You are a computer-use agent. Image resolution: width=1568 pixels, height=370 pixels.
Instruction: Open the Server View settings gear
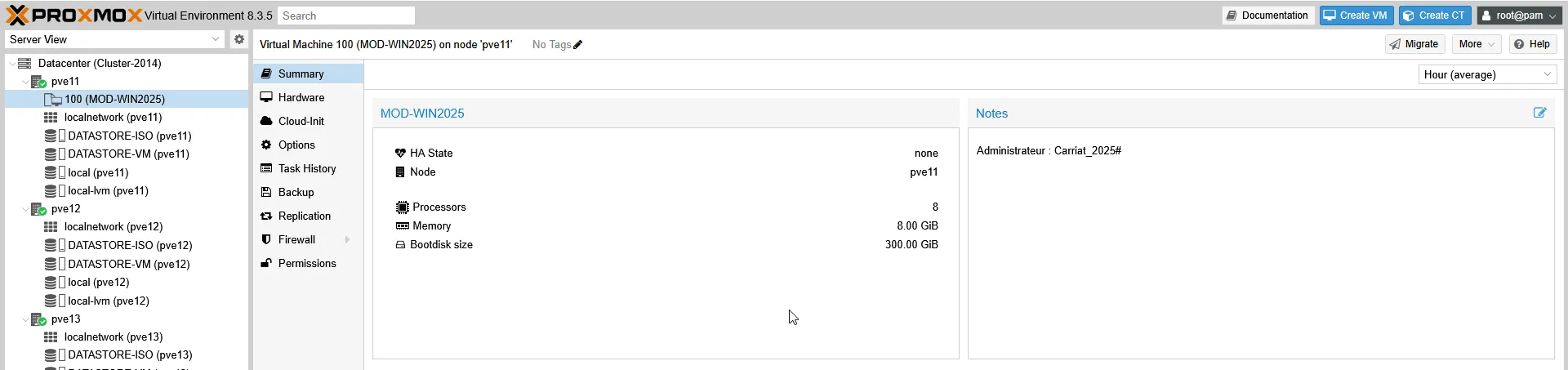point(238,39)
